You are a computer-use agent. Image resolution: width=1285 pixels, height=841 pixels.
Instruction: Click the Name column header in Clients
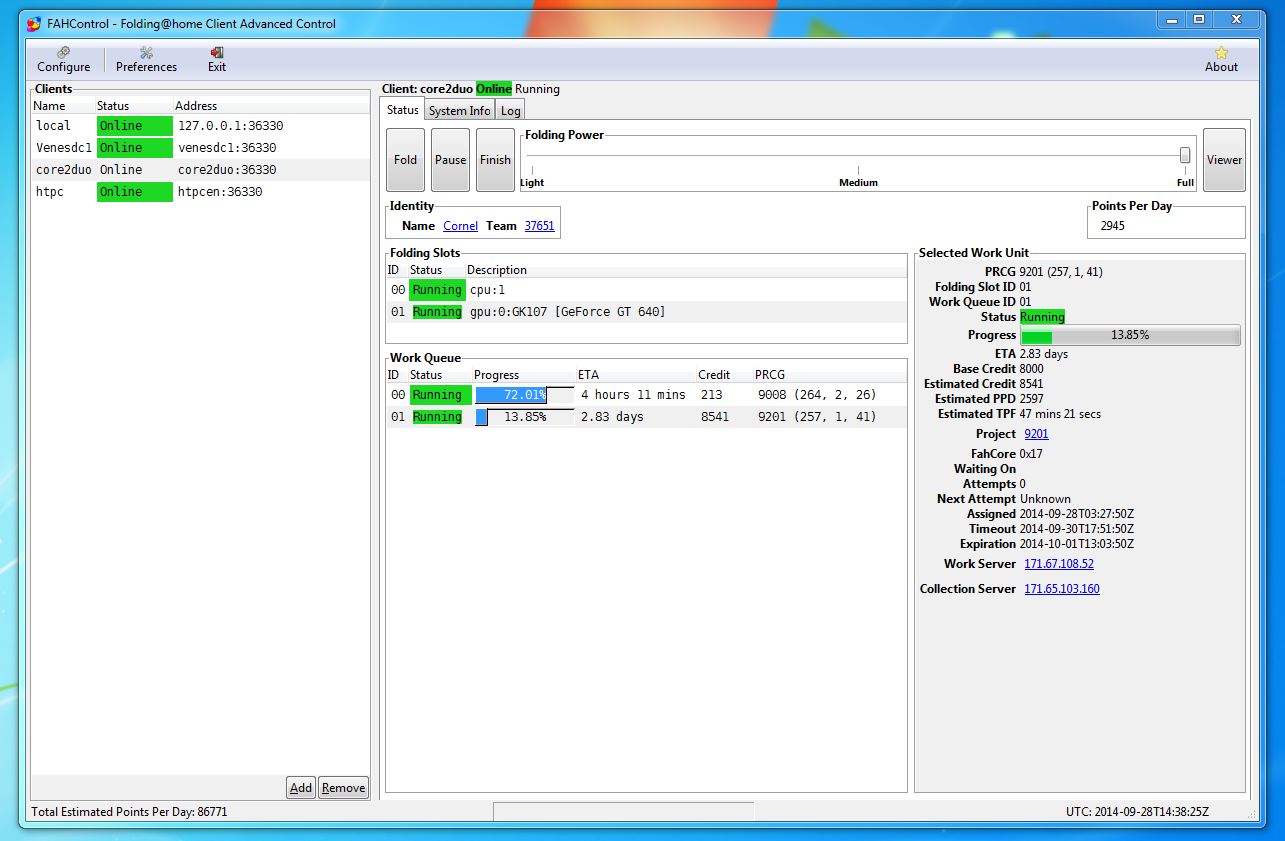coord(62,106)
